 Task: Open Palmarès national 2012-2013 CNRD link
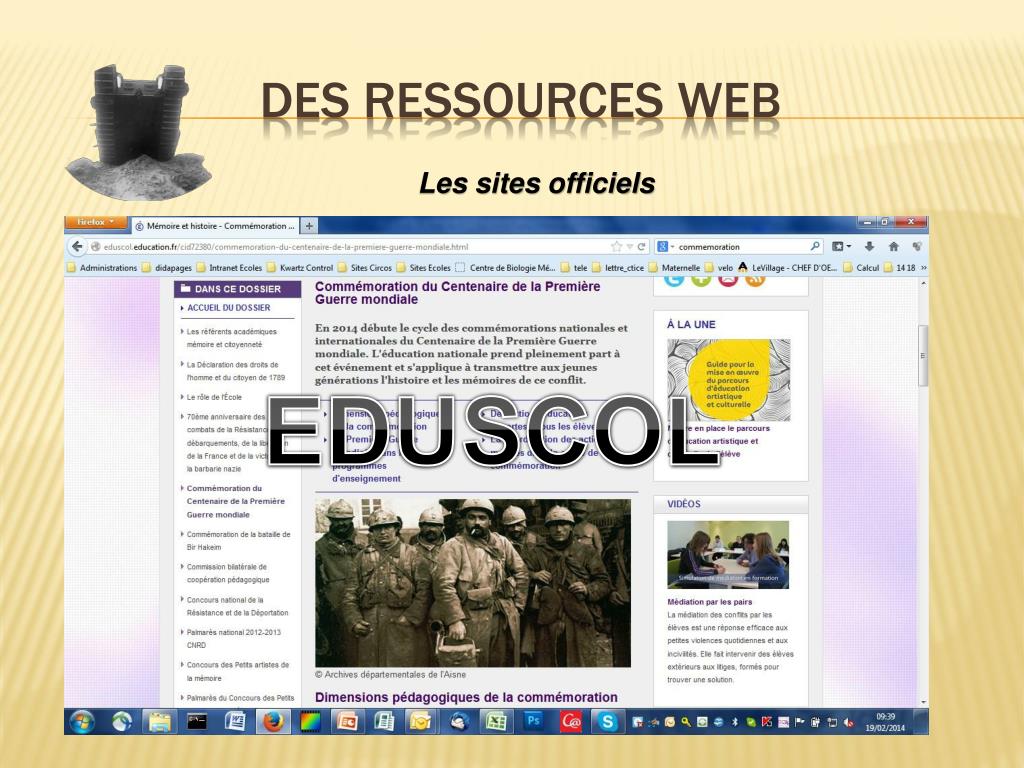coord(234,639)
